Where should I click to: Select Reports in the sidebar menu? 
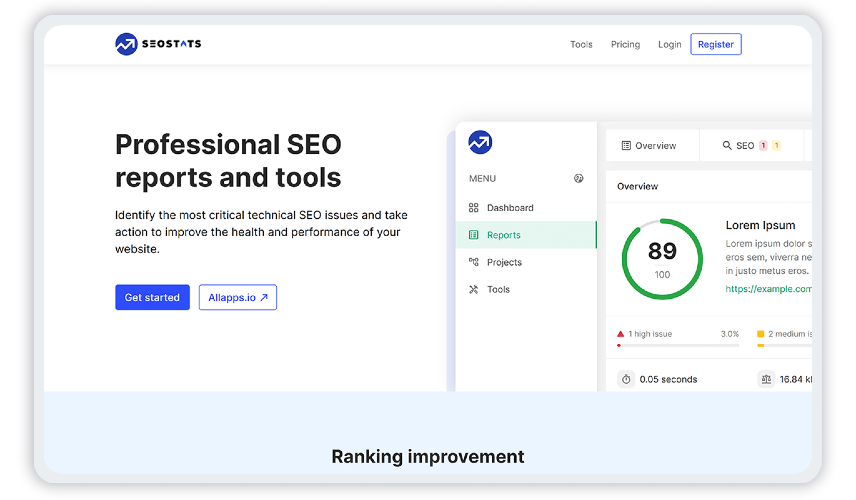coord(526,235)
